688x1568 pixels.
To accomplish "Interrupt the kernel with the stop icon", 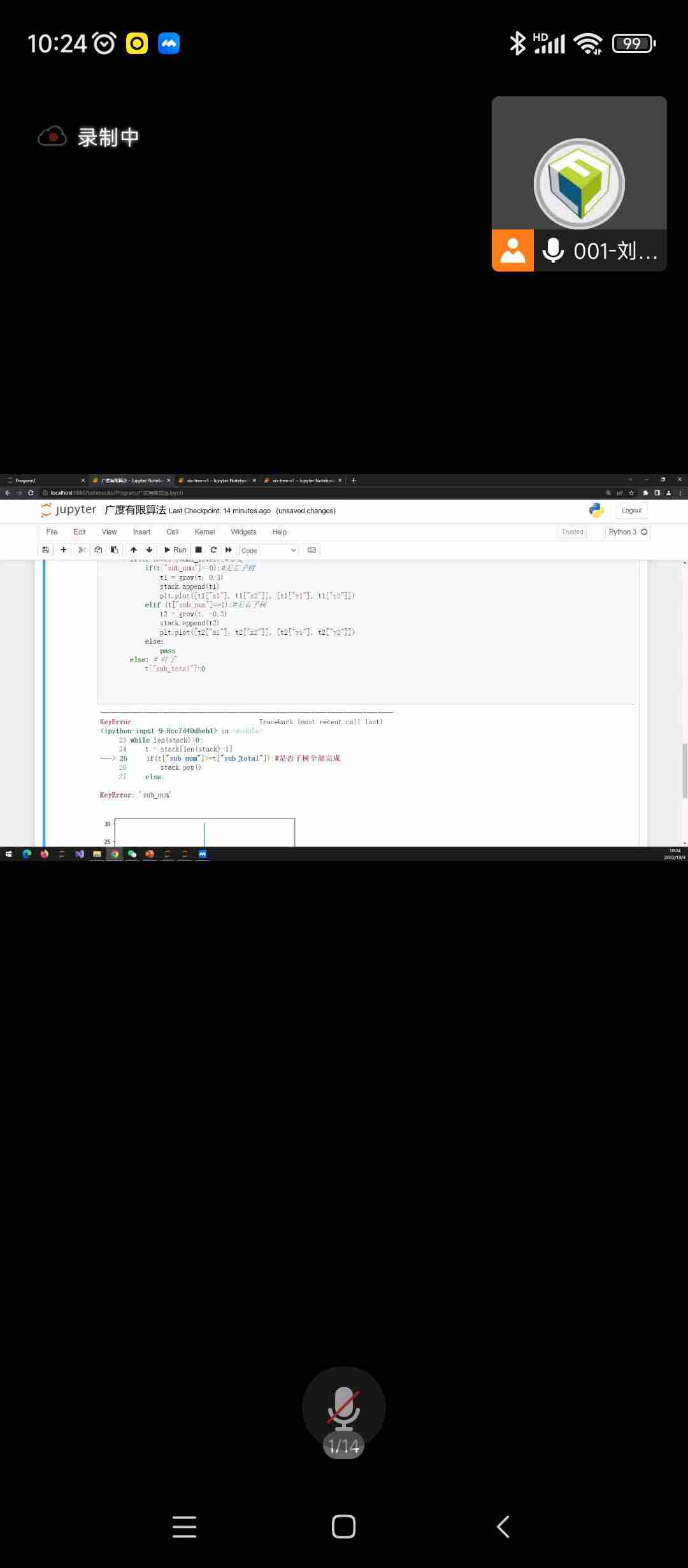I will pos(199,550).
